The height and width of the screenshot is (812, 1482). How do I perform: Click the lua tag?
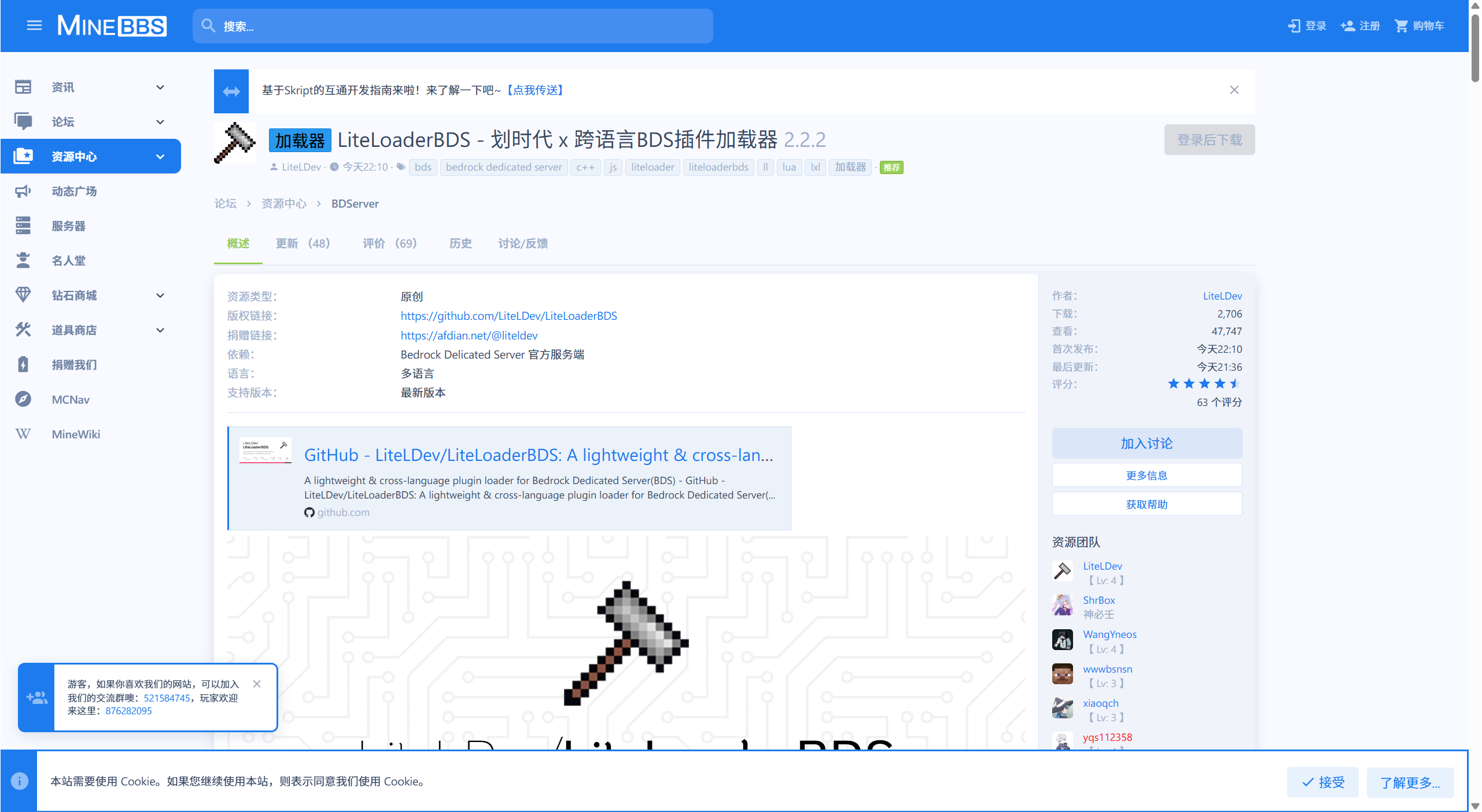(789, 167)
